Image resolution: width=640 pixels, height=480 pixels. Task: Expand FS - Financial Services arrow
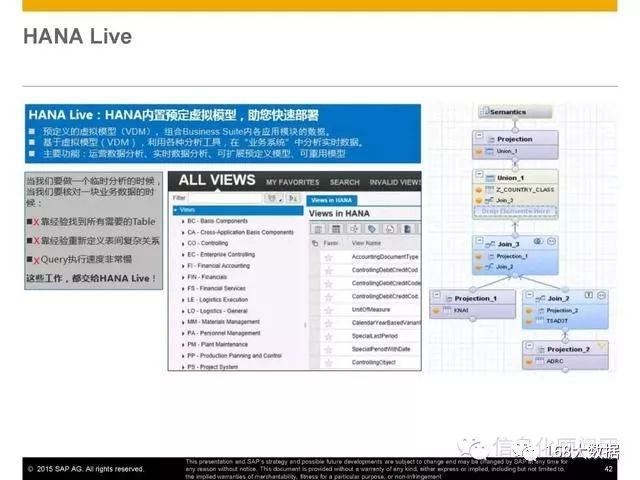click(183, 289)
